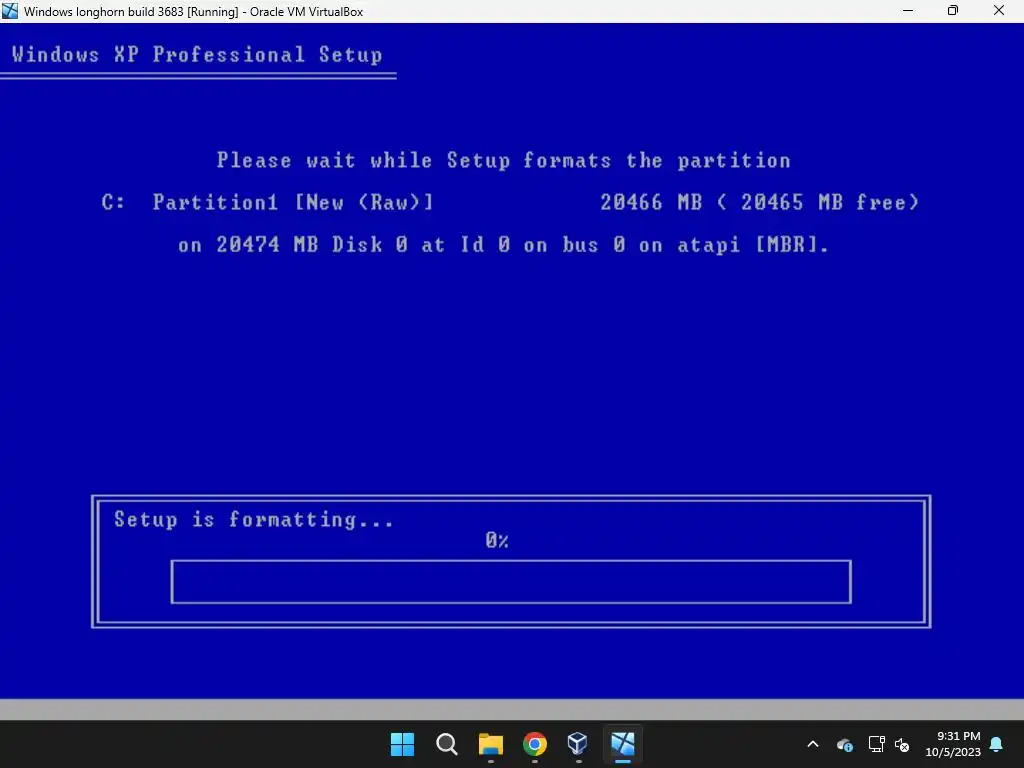Viewport: 1024px width, 768px height.
Task: Click 'Windows XP Professional Setup' header
Action: [x=197, y=54]
